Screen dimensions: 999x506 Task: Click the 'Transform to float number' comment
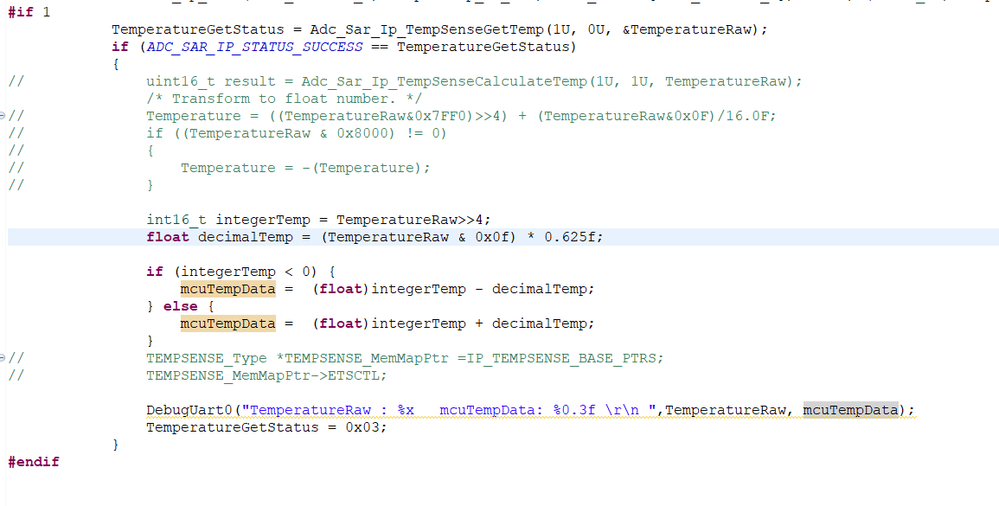284,98
